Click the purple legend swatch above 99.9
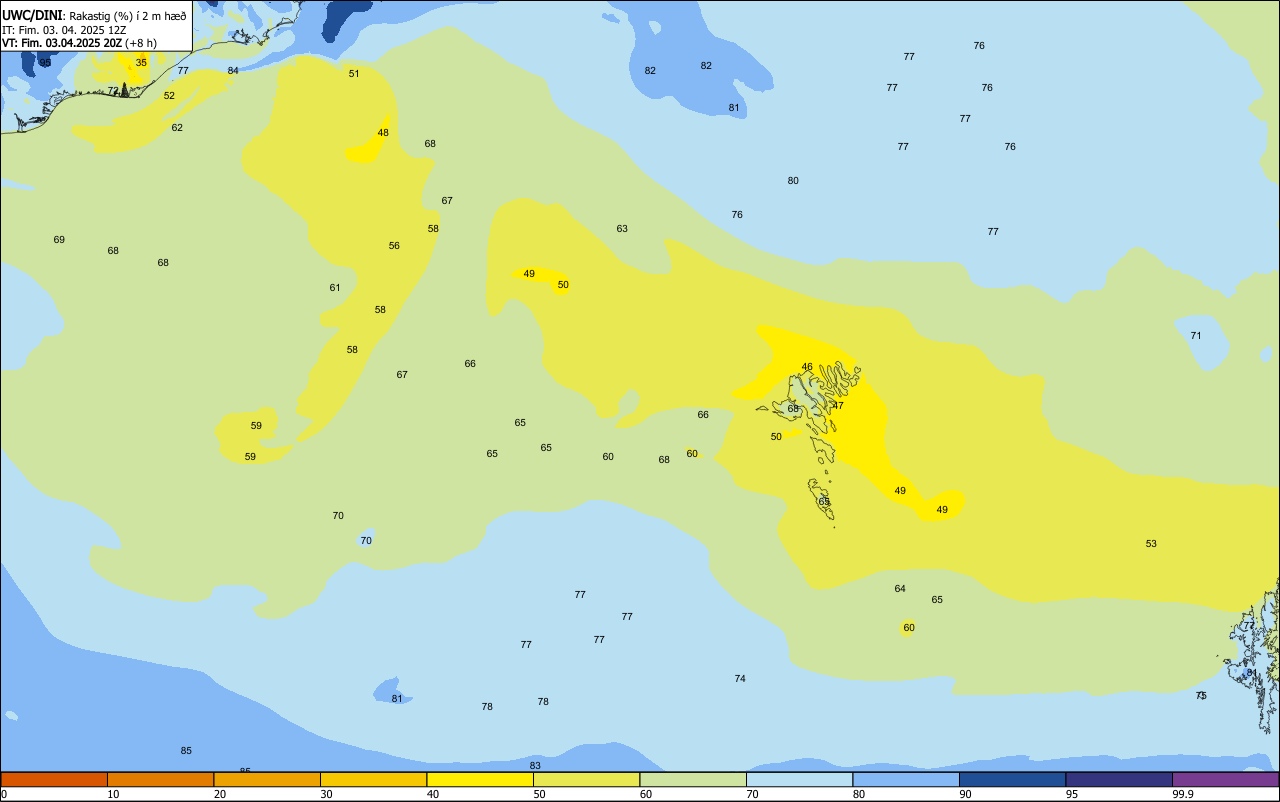This screenshot has height=802, width=1280. tap(1225, 779)
